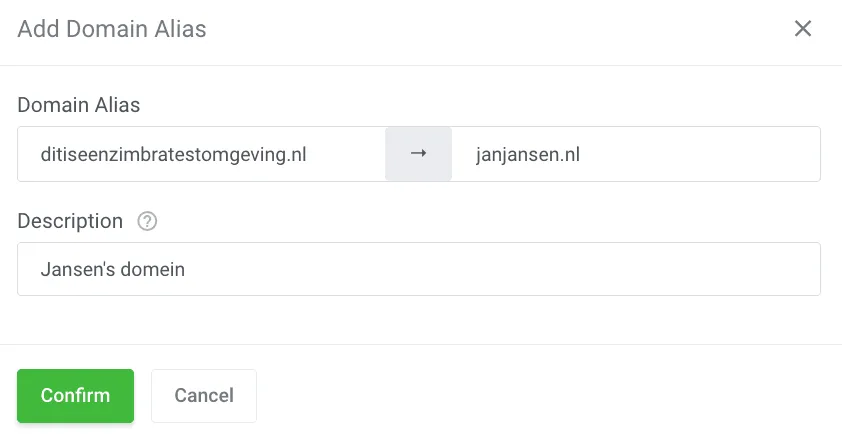Click the text Jansen's domein
Viewport: 842px width, 434px height.
pos(113,269)
